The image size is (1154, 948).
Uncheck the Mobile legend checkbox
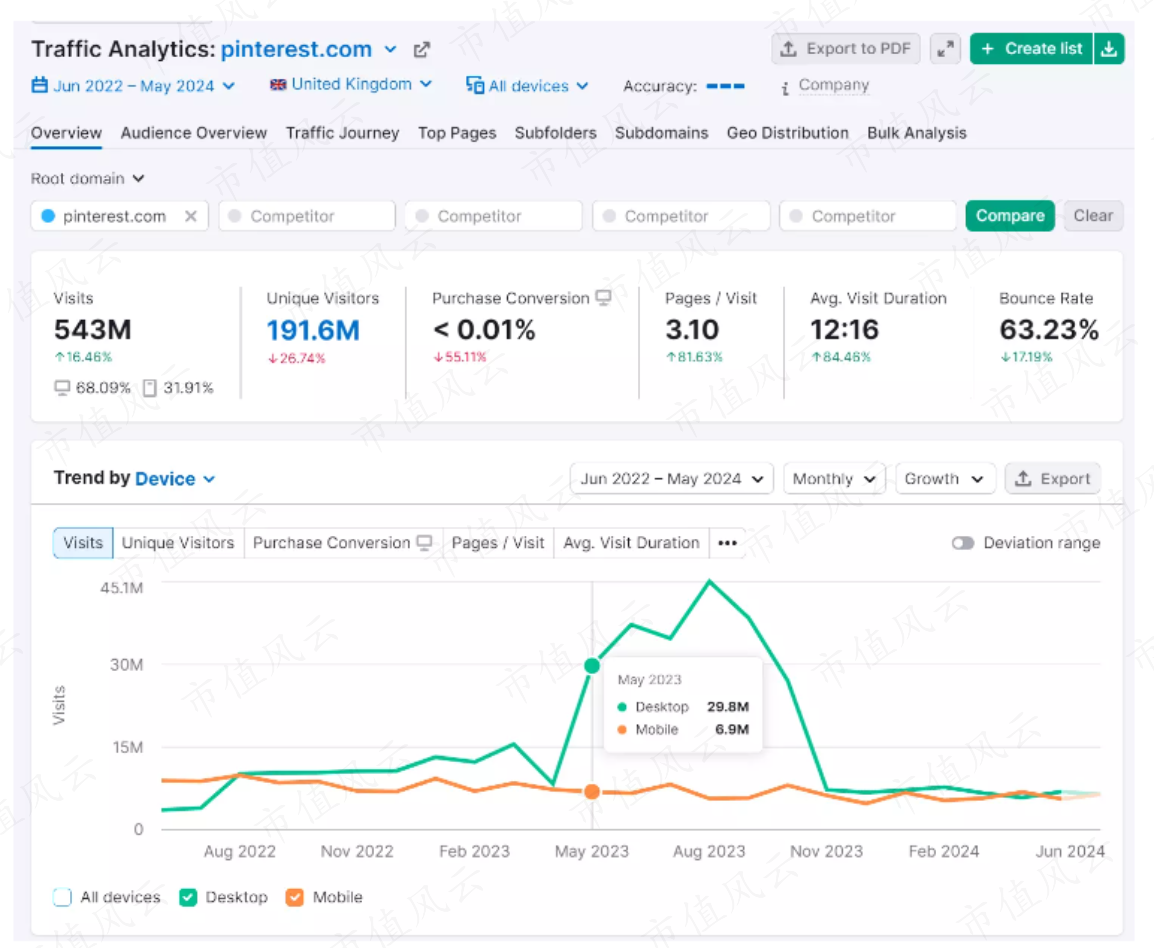(294, 897)
